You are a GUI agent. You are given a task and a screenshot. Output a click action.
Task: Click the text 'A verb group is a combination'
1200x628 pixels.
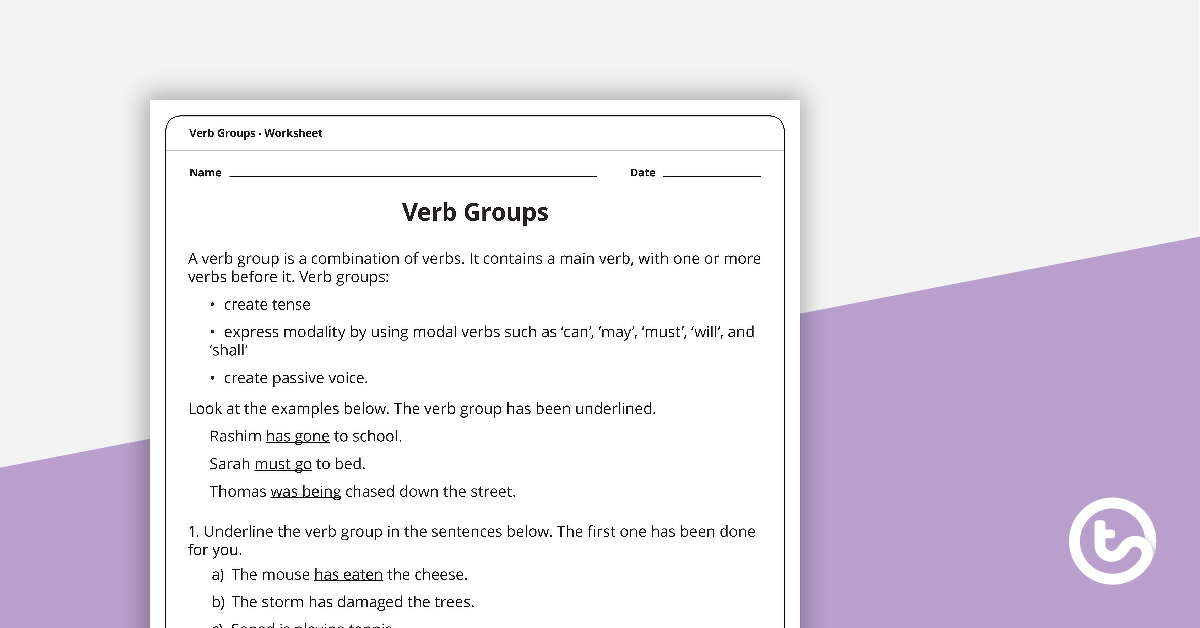click(x=474, y=267)
